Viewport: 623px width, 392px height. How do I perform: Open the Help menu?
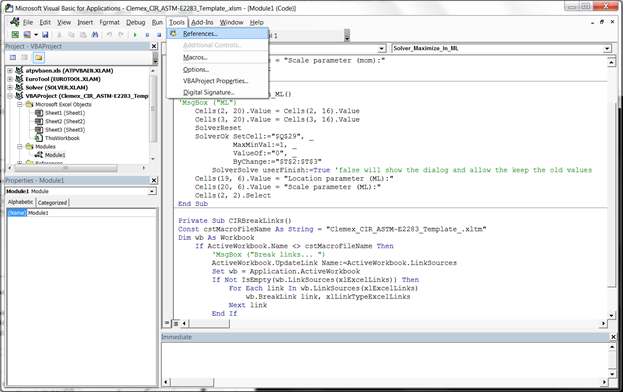256,22
